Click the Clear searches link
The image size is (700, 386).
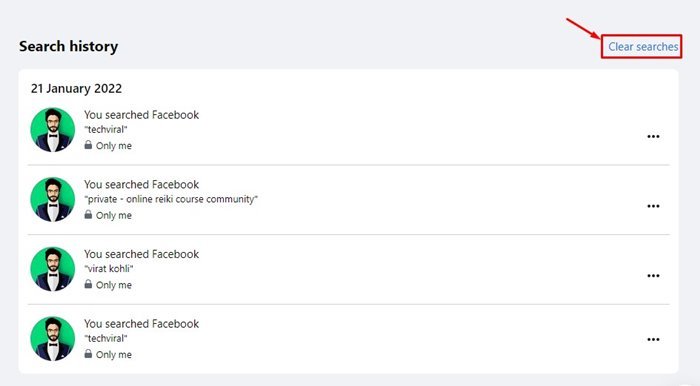[643, 46]
